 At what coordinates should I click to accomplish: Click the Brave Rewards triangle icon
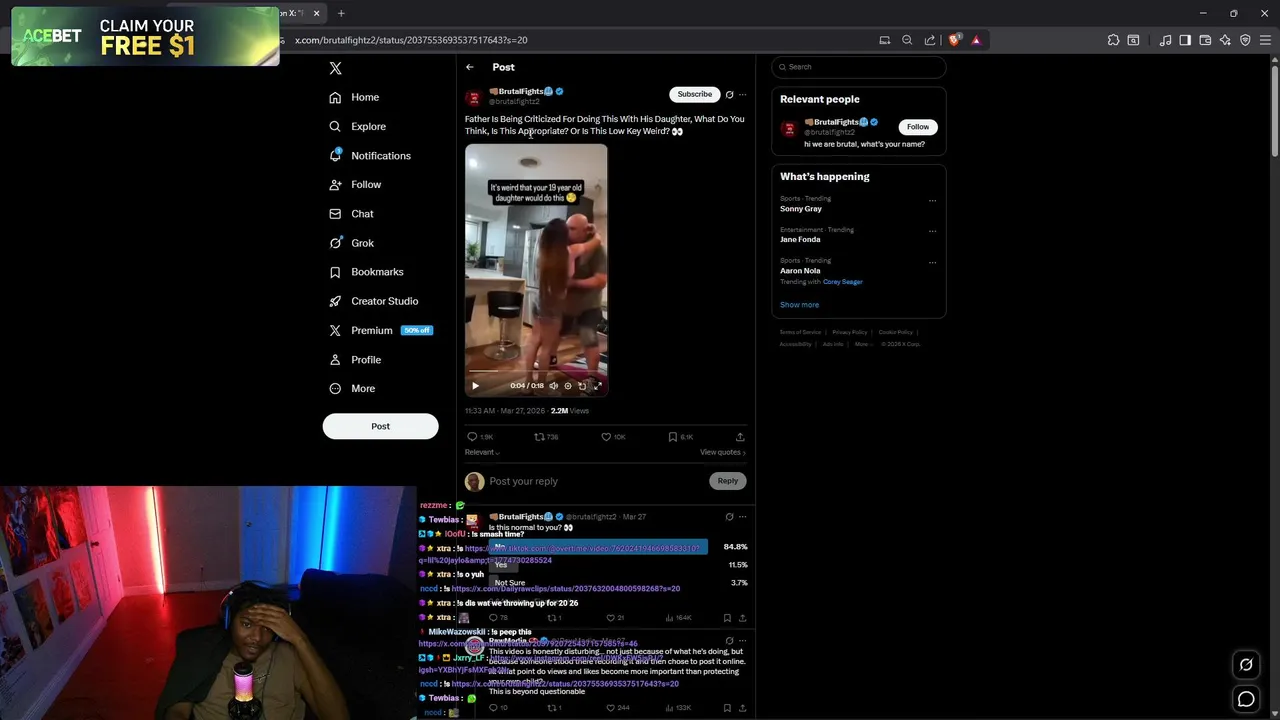click(x=976, y=40)
